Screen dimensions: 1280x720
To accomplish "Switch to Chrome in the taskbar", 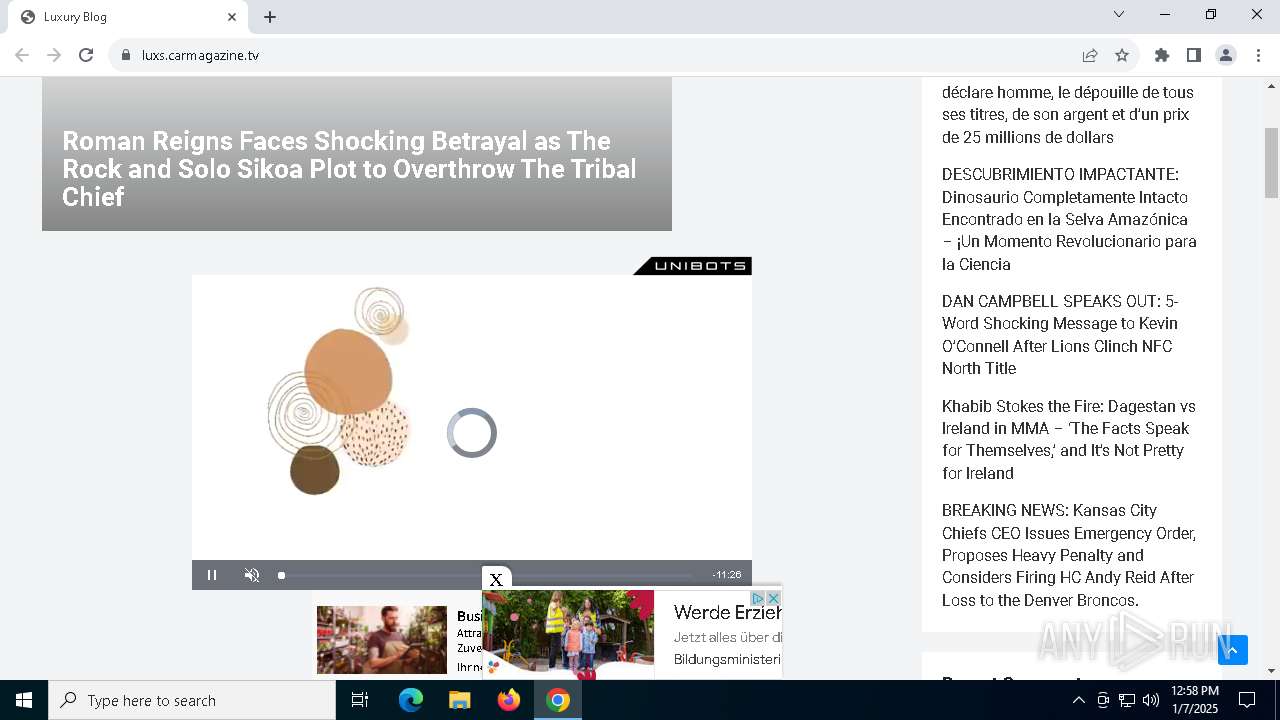I will click(x=558, y=700).
